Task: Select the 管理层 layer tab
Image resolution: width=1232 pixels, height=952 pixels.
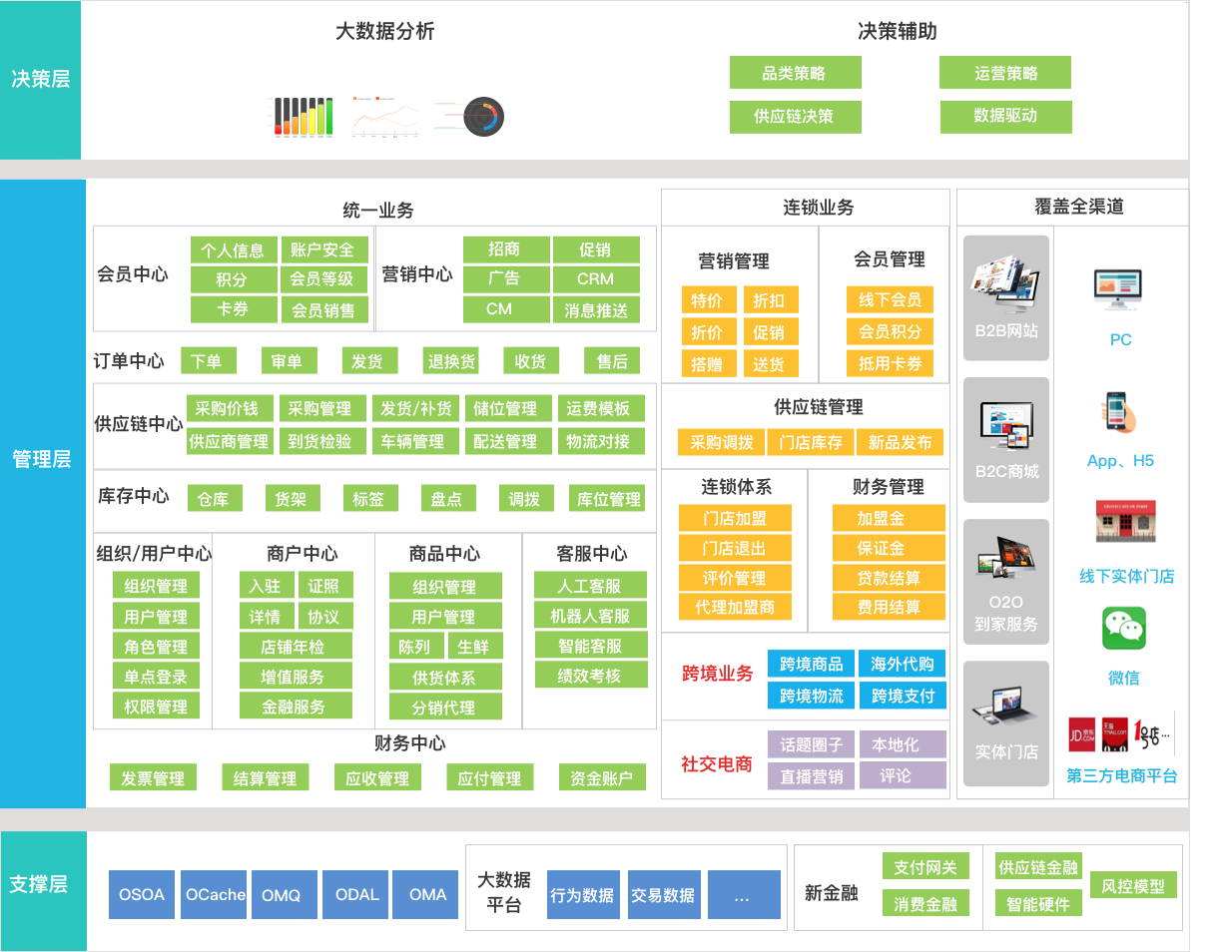Action: click(42, 459)
